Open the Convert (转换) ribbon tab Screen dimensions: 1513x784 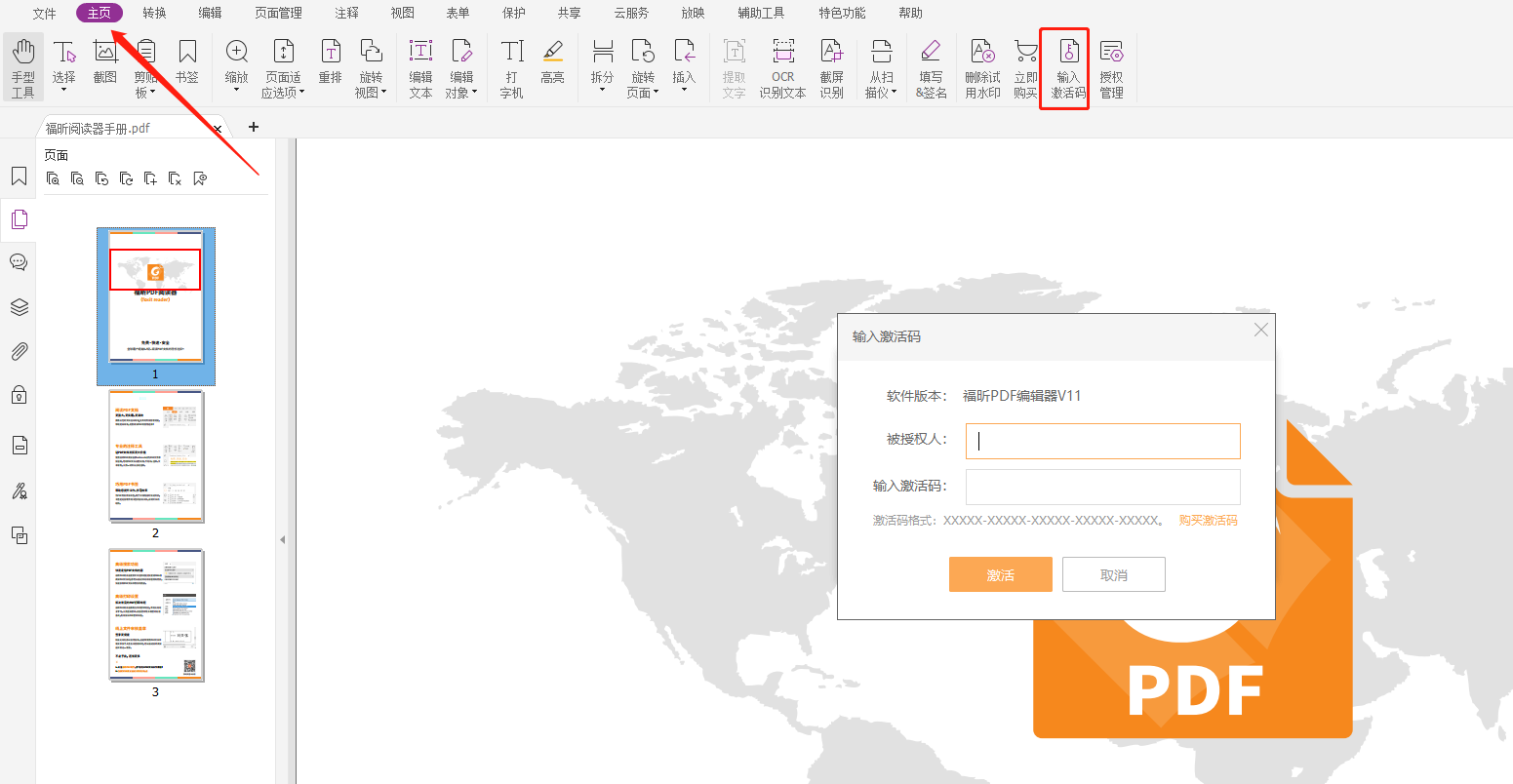tap(154, 13)
